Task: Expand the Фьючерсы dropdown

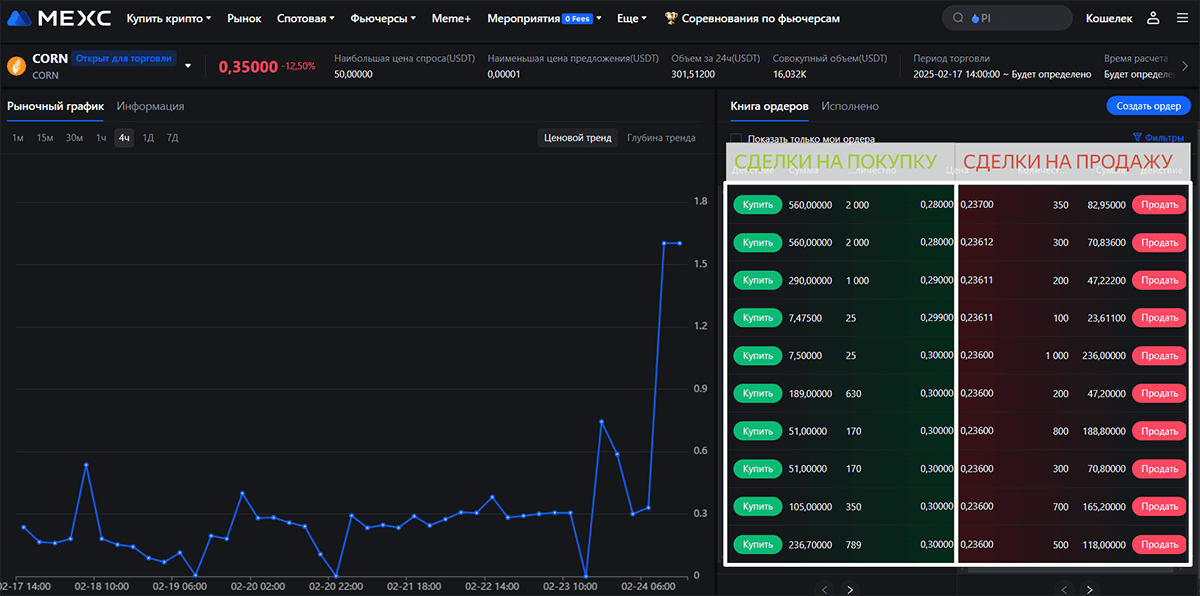Action: (384, 18)
